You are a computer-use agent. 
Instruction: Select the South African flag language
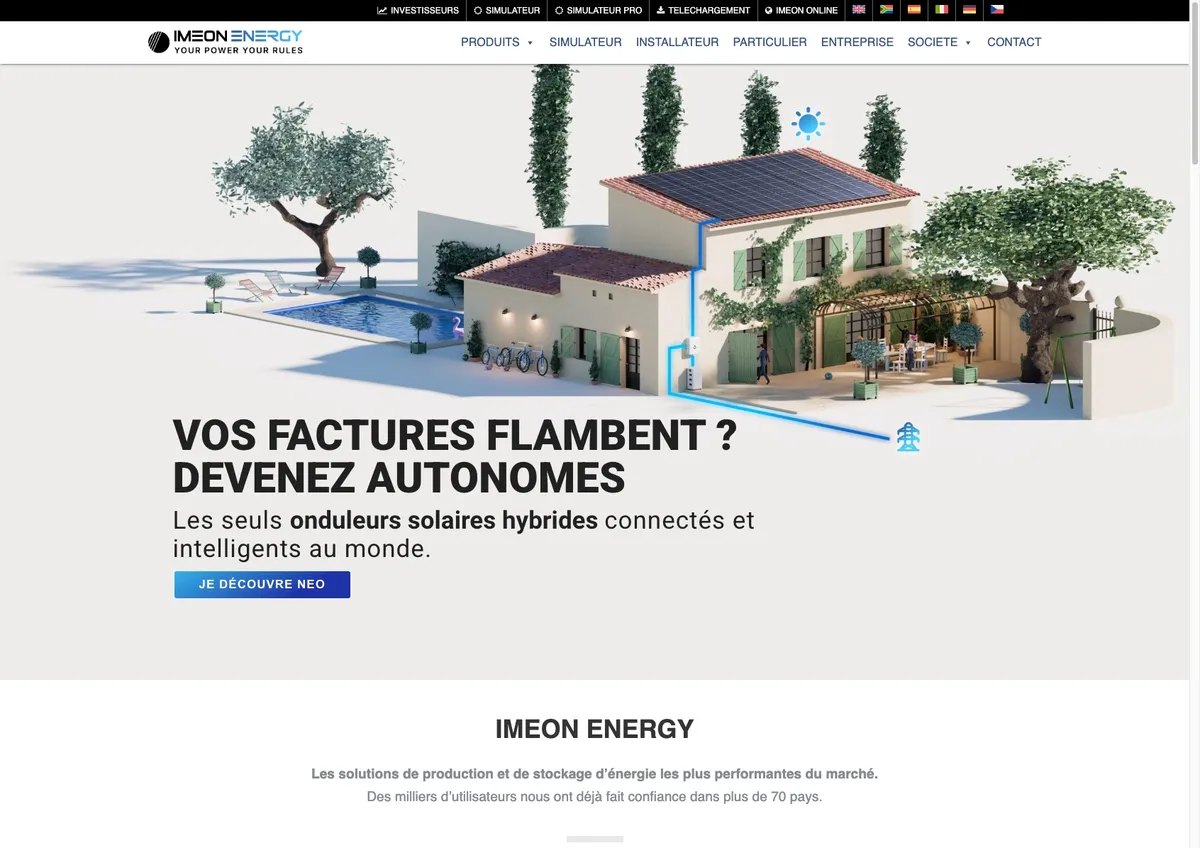coord(886,10)
